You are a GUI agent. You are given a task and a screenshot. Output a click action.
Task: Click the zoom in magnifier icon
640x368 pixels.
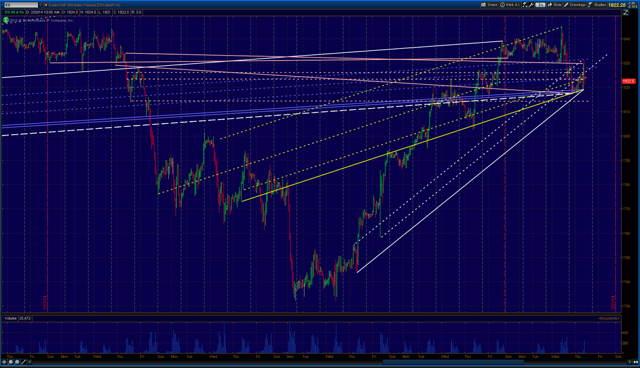tap(11, 362)
